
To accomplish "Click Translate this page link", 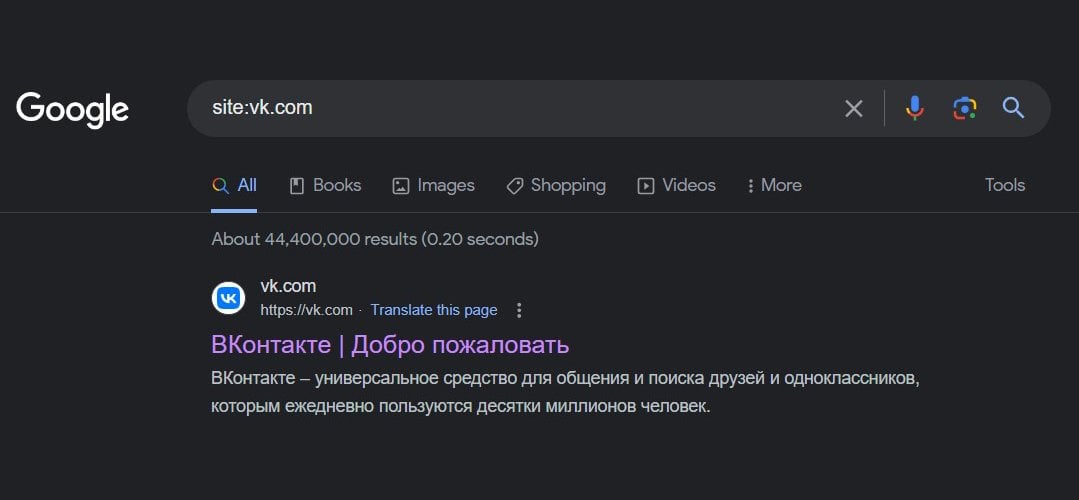I will point(434,310).
